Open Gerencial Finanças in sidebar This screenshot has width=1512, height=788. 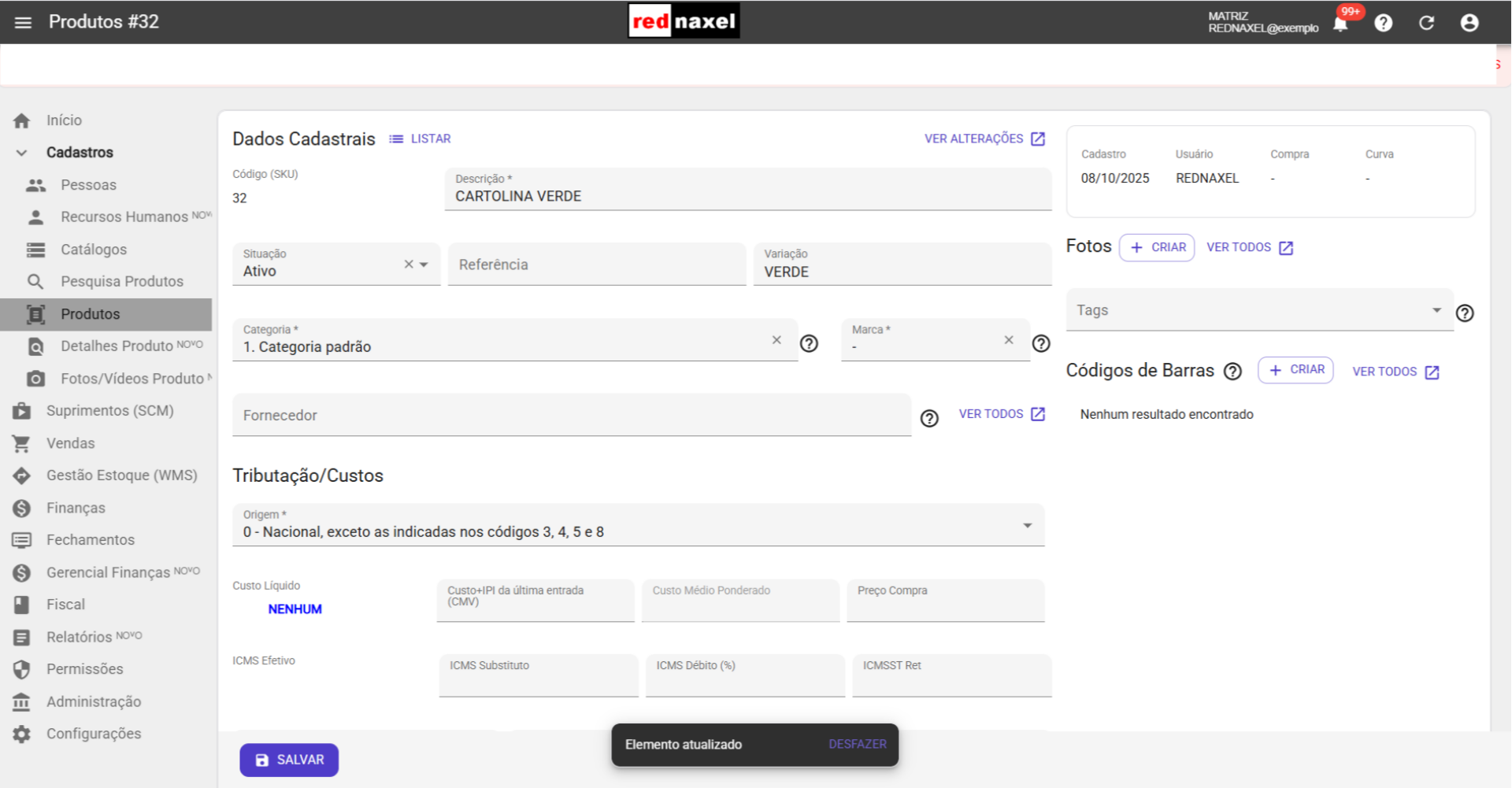[x=106, y=572]
